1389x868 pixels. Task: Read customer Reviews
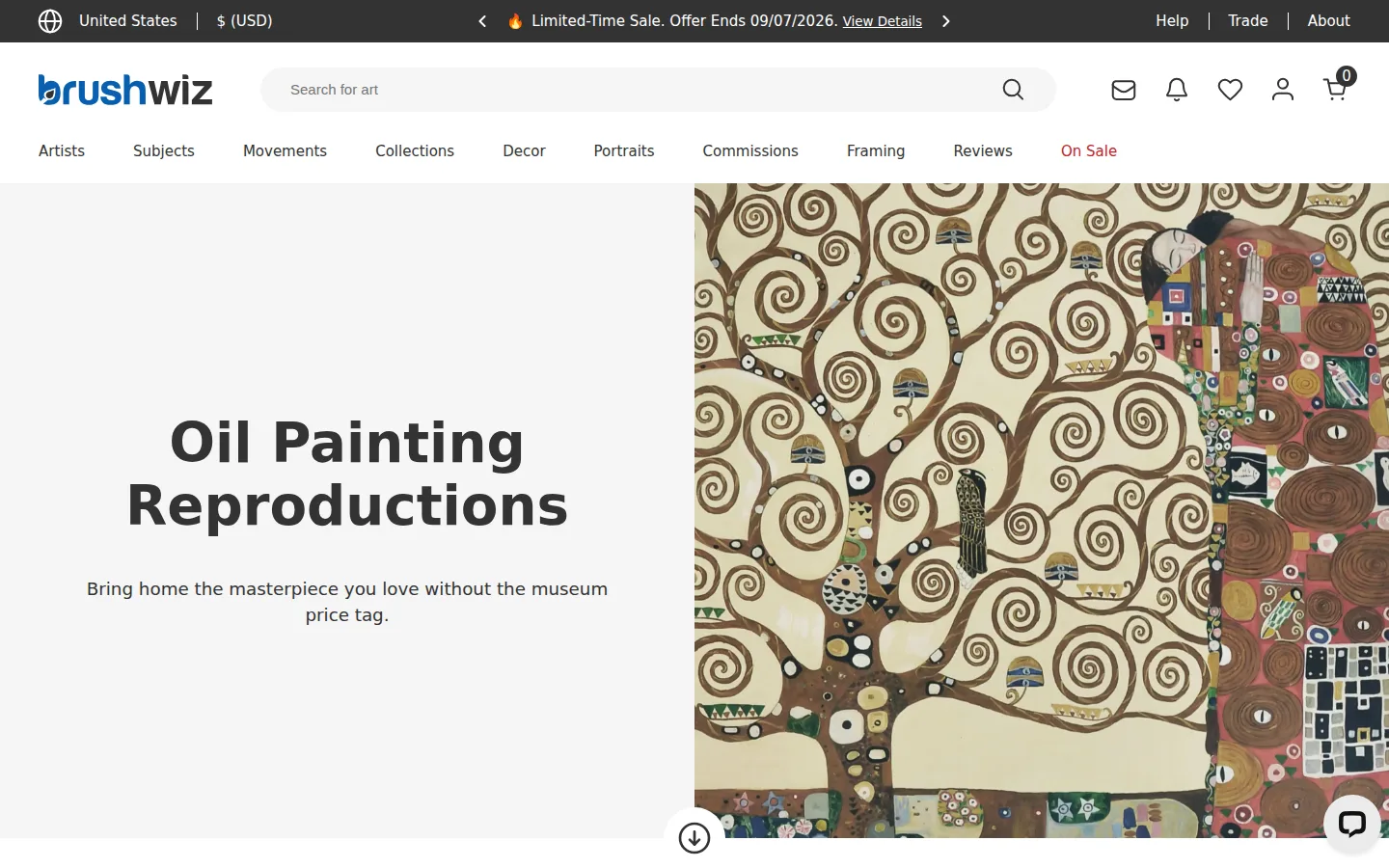(983, 151)
